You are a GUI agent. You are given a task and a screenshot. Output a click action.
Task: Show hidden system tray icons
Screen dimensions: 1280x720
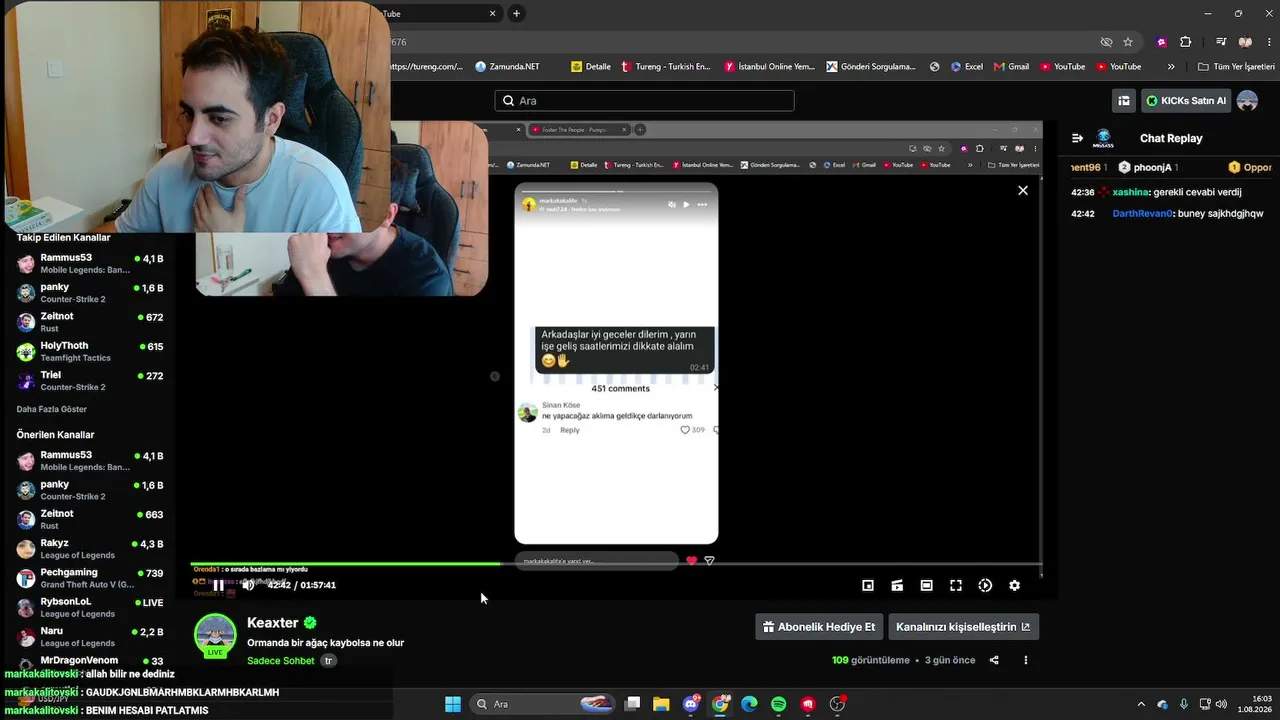(1141, 704)
